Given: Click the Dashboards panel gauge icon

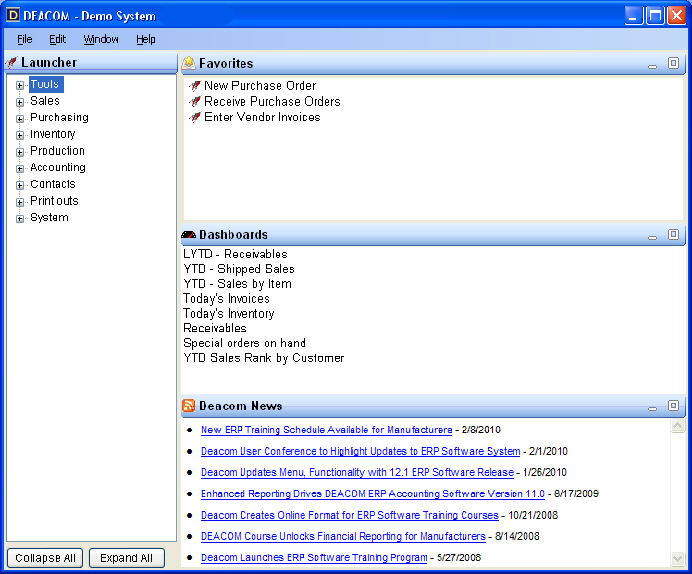Looking at the screenshot, I should (x=188, y=235).
